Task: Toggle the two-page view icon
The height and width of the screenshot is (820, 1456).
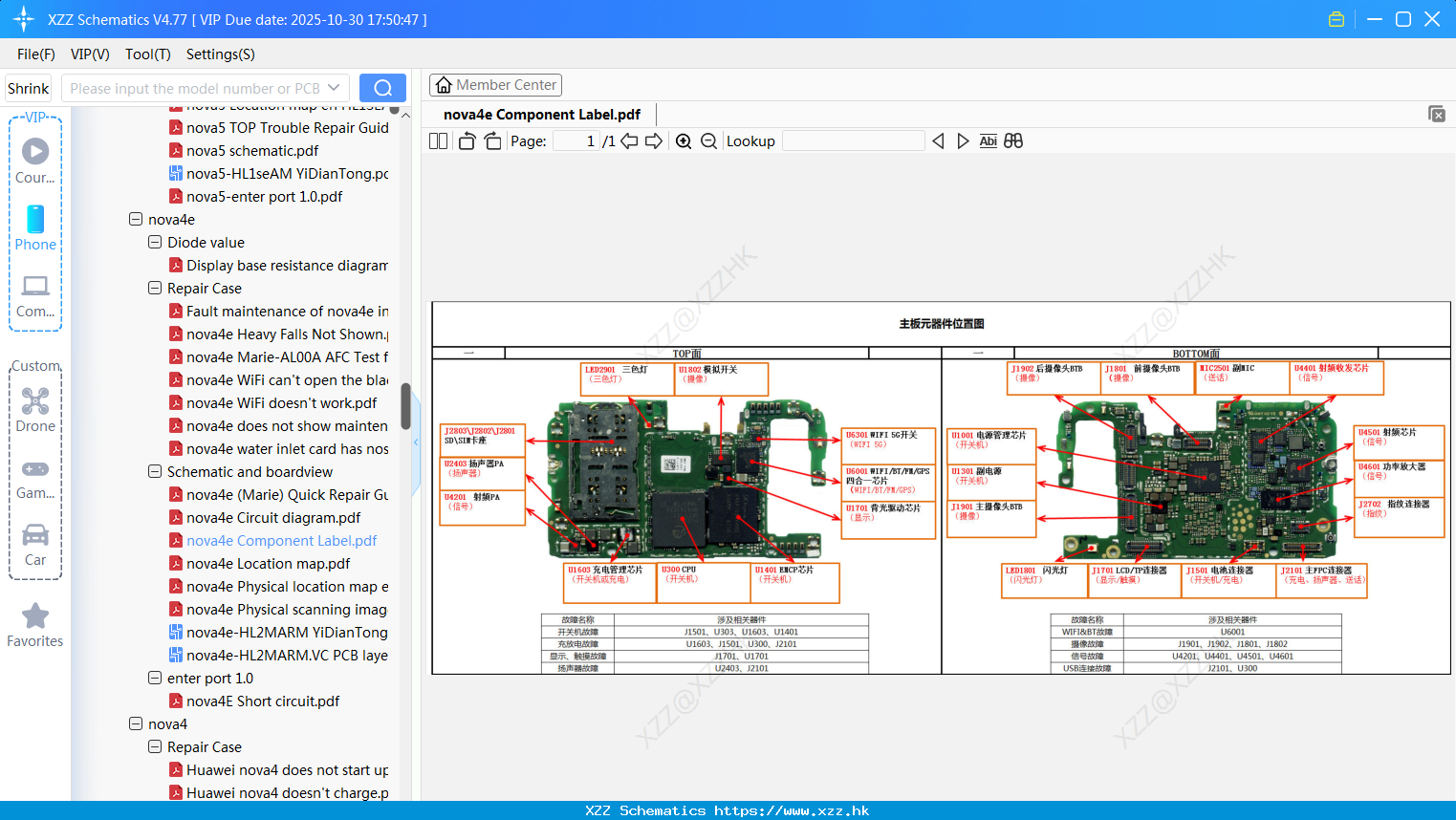Action: click(x=438, y=141)
